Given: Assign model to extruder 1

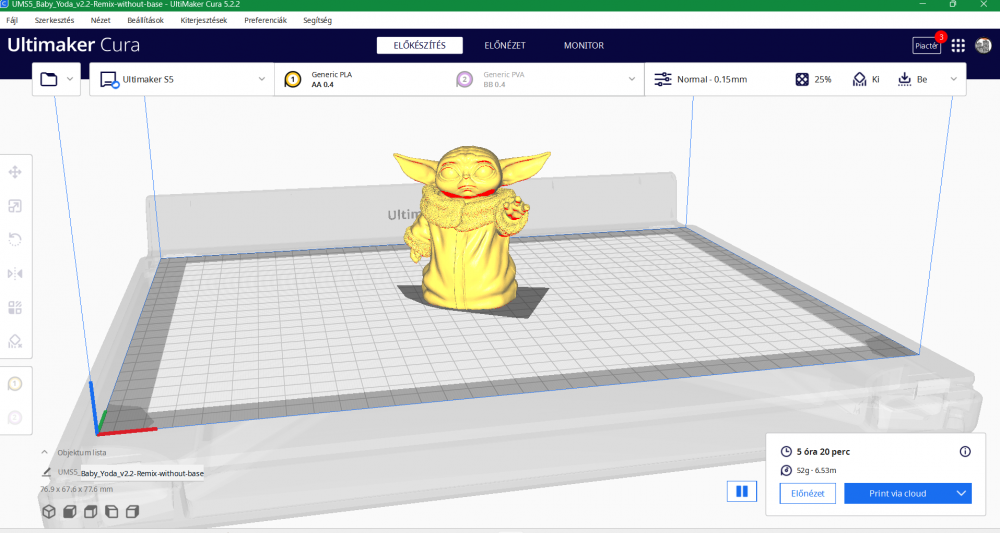Looking at the screenshot, I should [x=15, y=383].
